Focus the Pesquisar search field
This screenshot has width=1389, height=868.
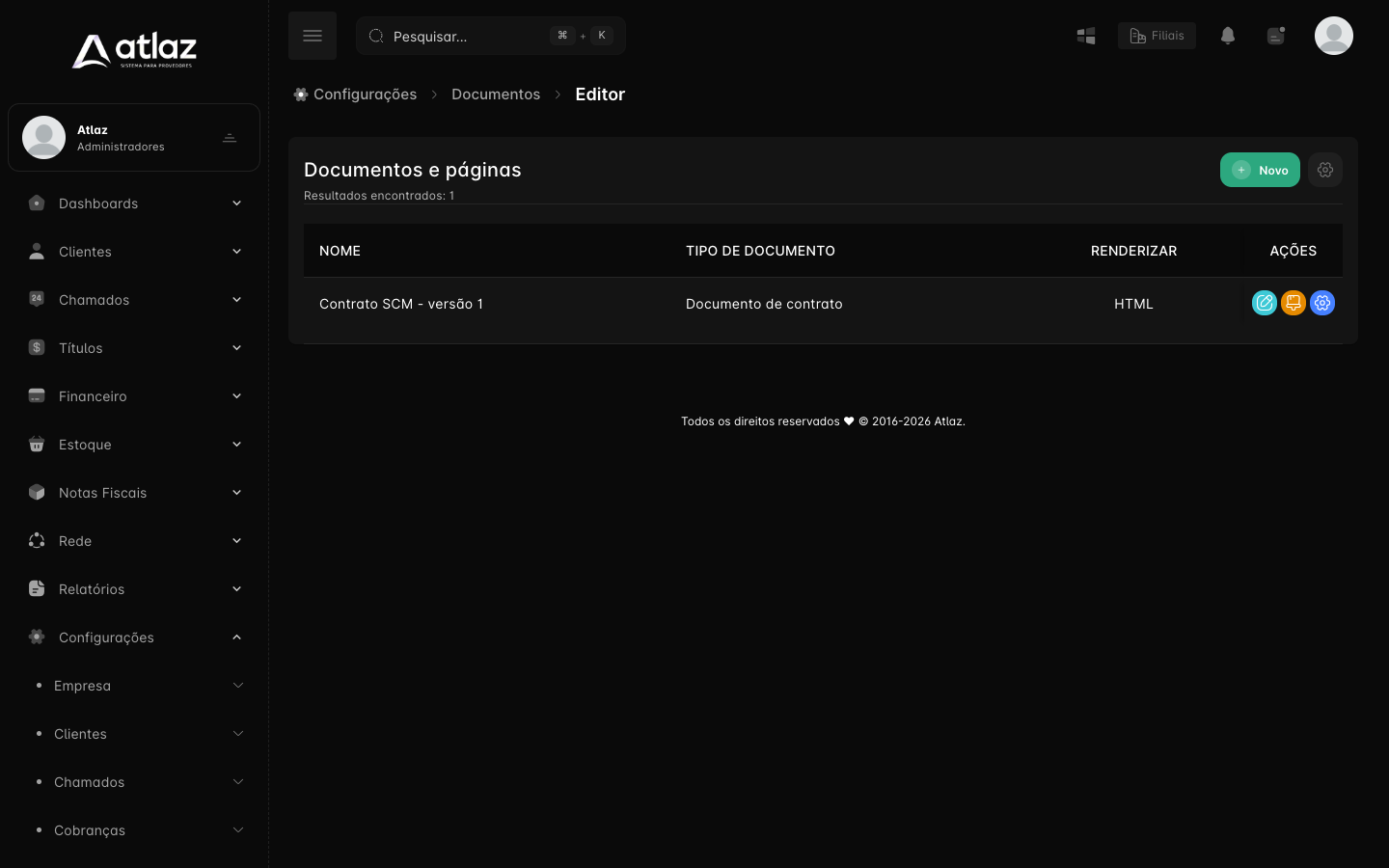point(491,36)
